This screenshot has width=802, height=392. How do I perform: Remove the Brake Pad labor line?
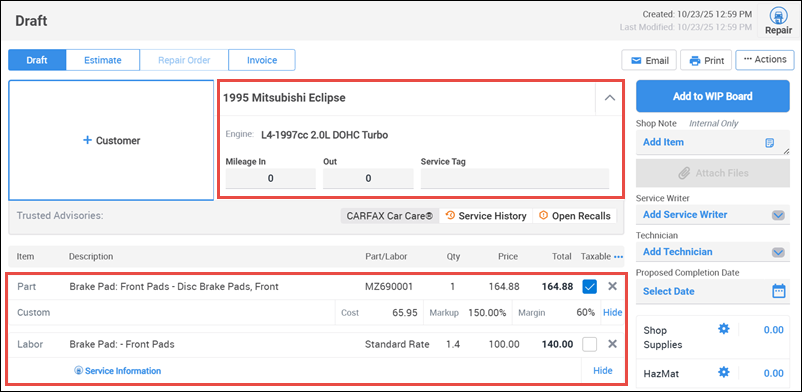[612, 344]
